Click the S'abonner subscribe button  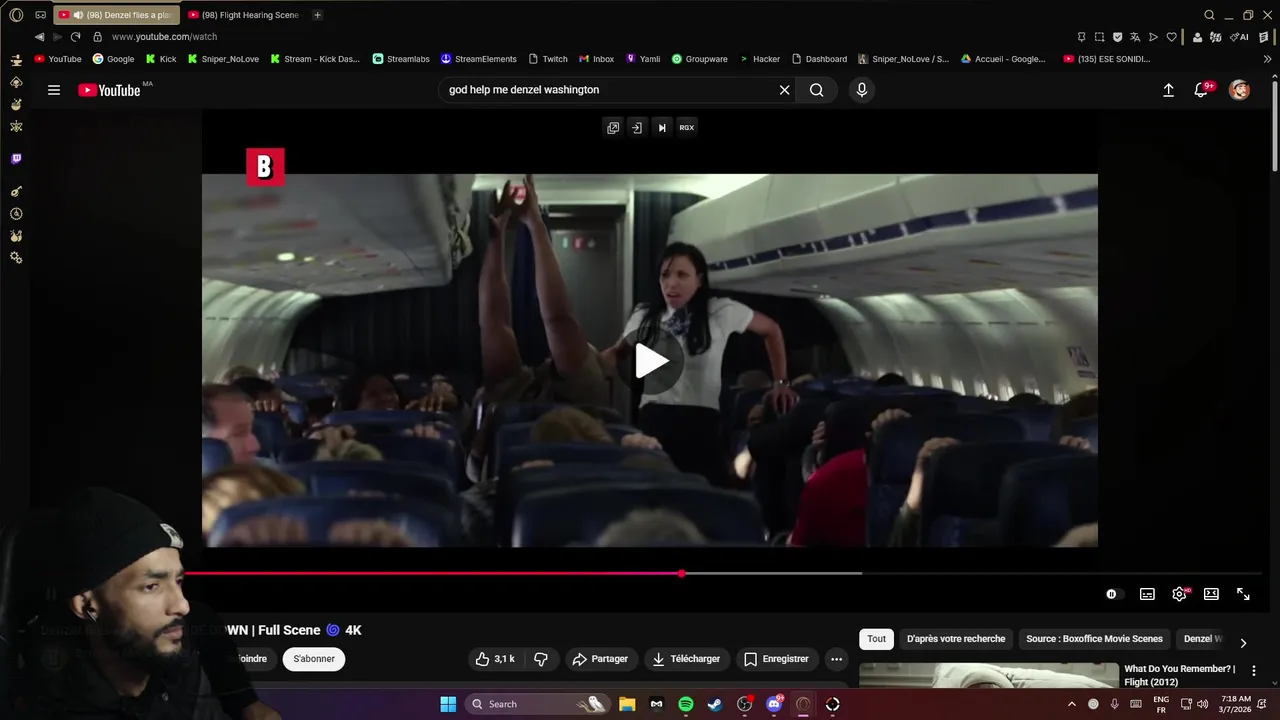(x=314, y=659)
